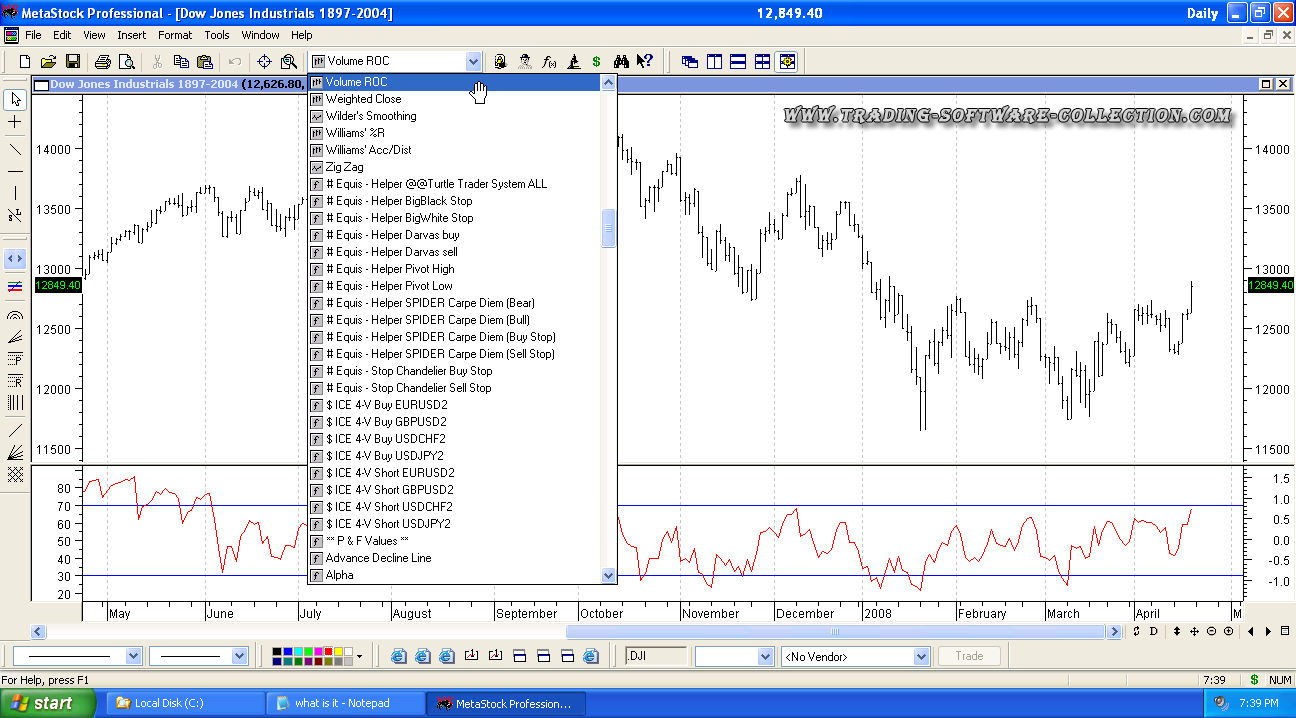
Task: Click the Save floppy disk icon
Action: coord(73,62)
